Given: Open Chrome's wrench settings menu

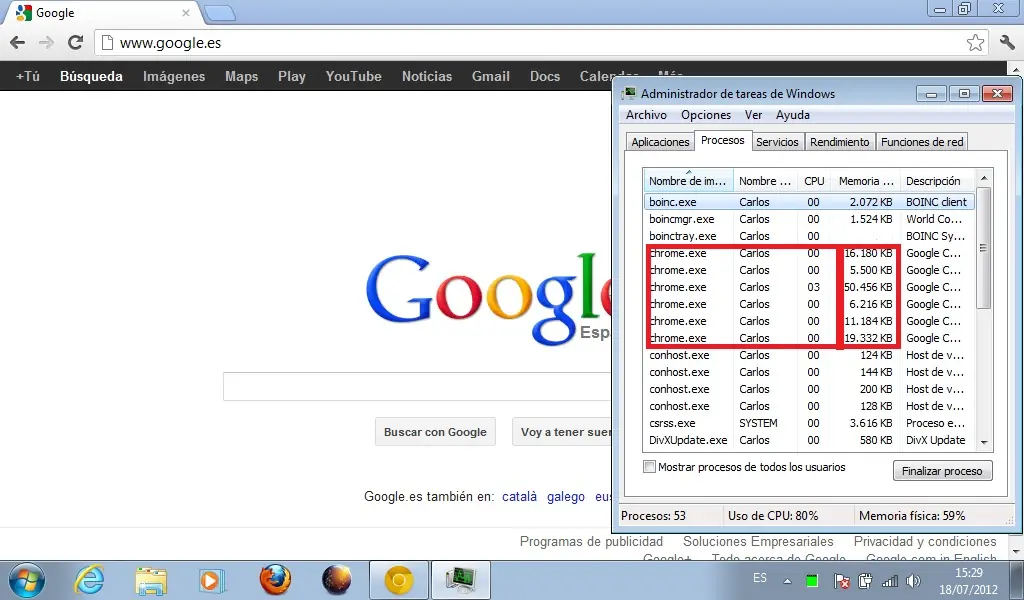Looking at the screenshot, I should 1007,42.
